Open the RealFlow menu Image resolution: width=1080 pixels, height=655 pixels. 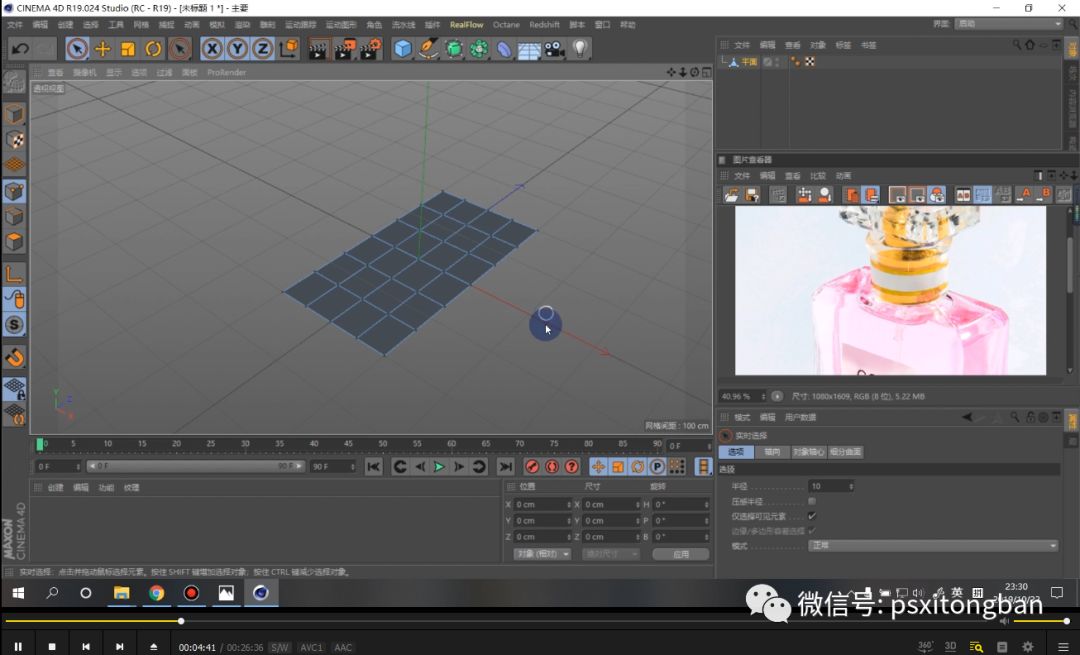click(x=467, y=24)
